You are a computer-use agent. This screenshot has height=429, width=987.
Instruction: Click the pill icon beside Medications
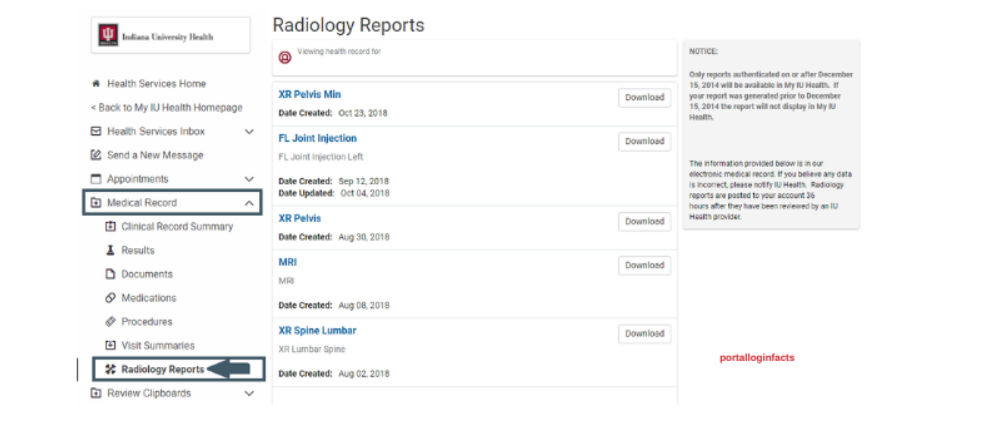(111, 298)
